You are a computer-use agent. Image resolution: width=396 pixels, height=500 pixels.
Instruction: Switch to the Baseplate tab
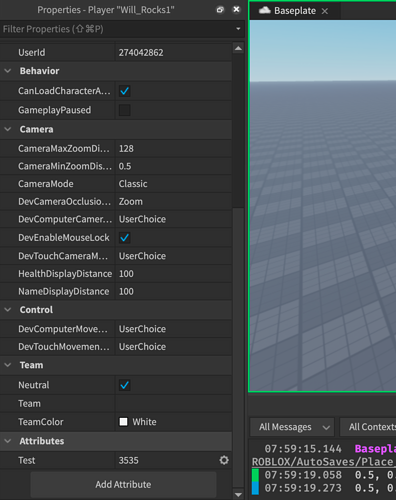tap(295, 11)
